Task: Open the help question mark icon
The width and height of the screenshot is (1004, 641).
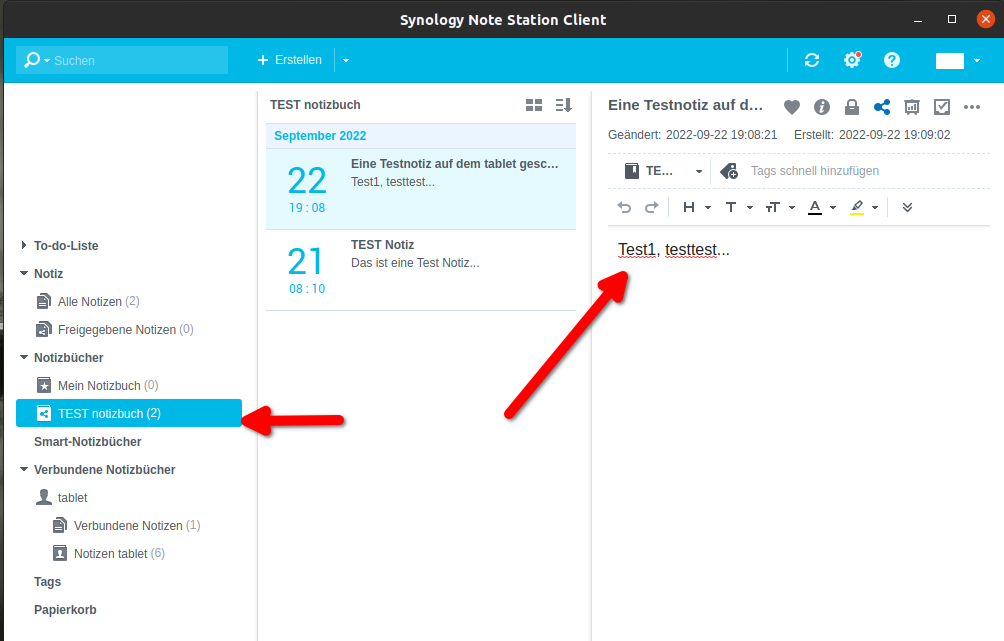Action: pyautogui.click(x=892, y=60)
